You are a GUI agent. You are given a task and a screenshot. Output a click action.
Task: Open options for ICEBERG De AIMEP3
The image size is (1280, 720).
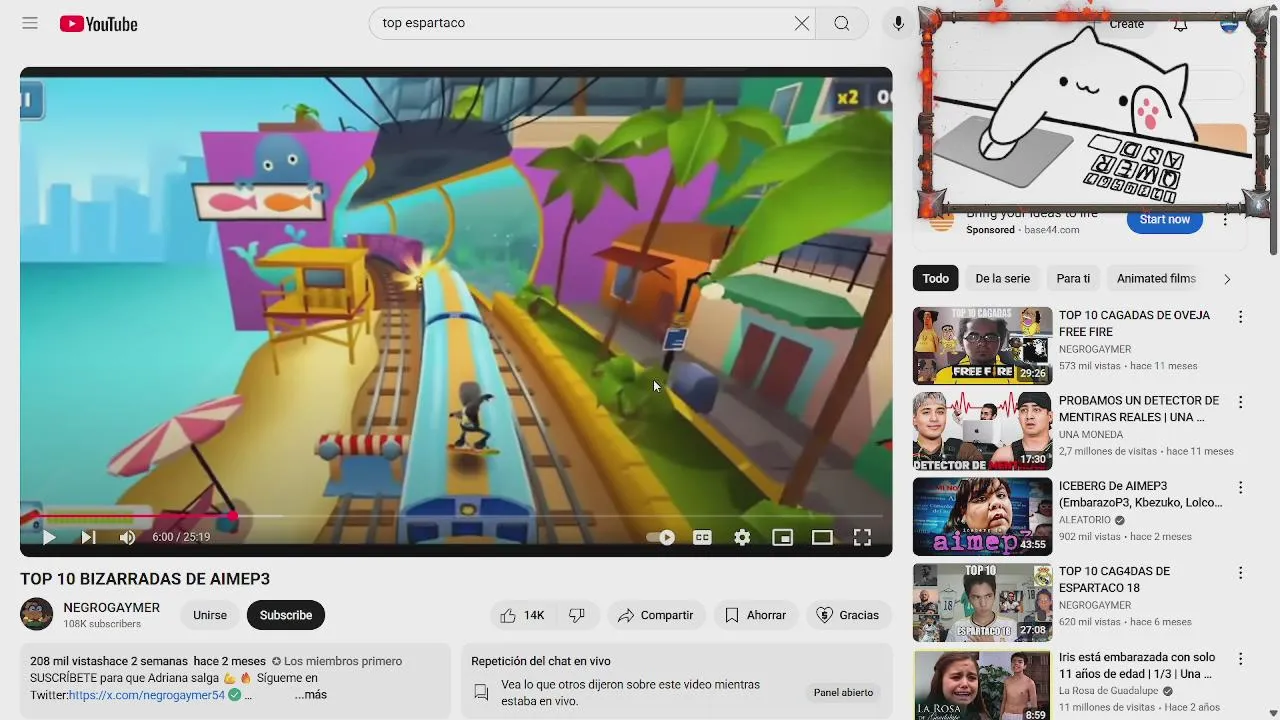[x=1240, y=488]
